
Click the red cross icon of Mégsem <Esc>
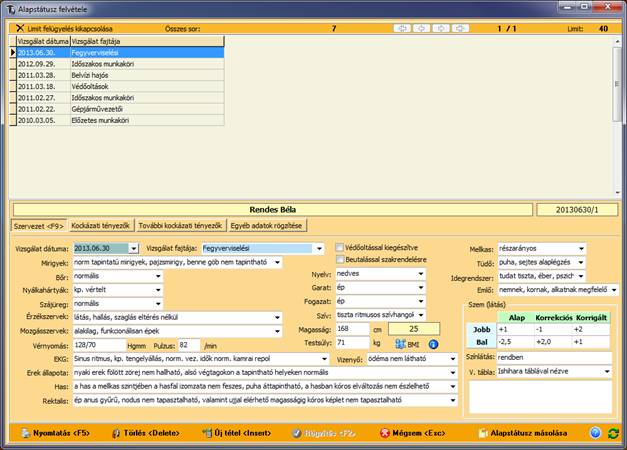coord(385,433)
